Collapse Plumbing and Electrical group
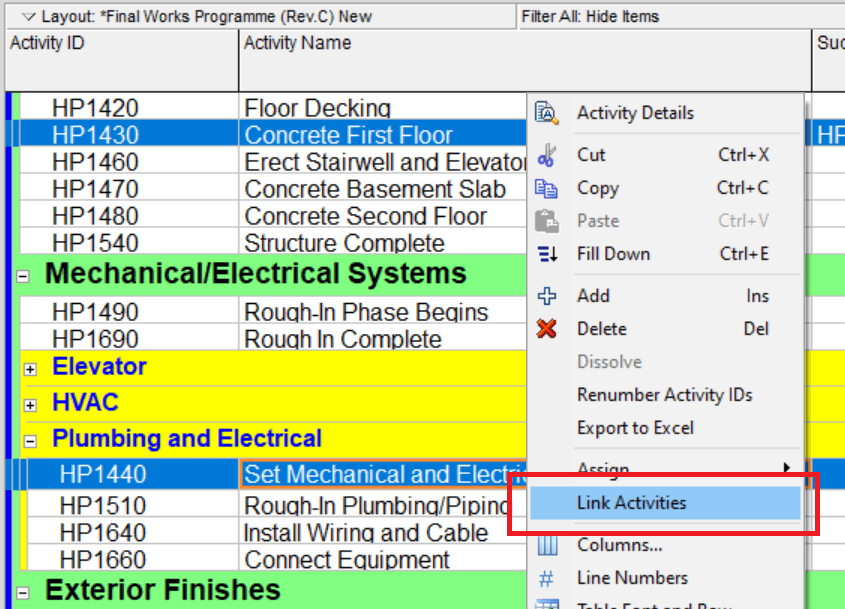The height and width of the screenshot is (609, 845). [31, 441]
